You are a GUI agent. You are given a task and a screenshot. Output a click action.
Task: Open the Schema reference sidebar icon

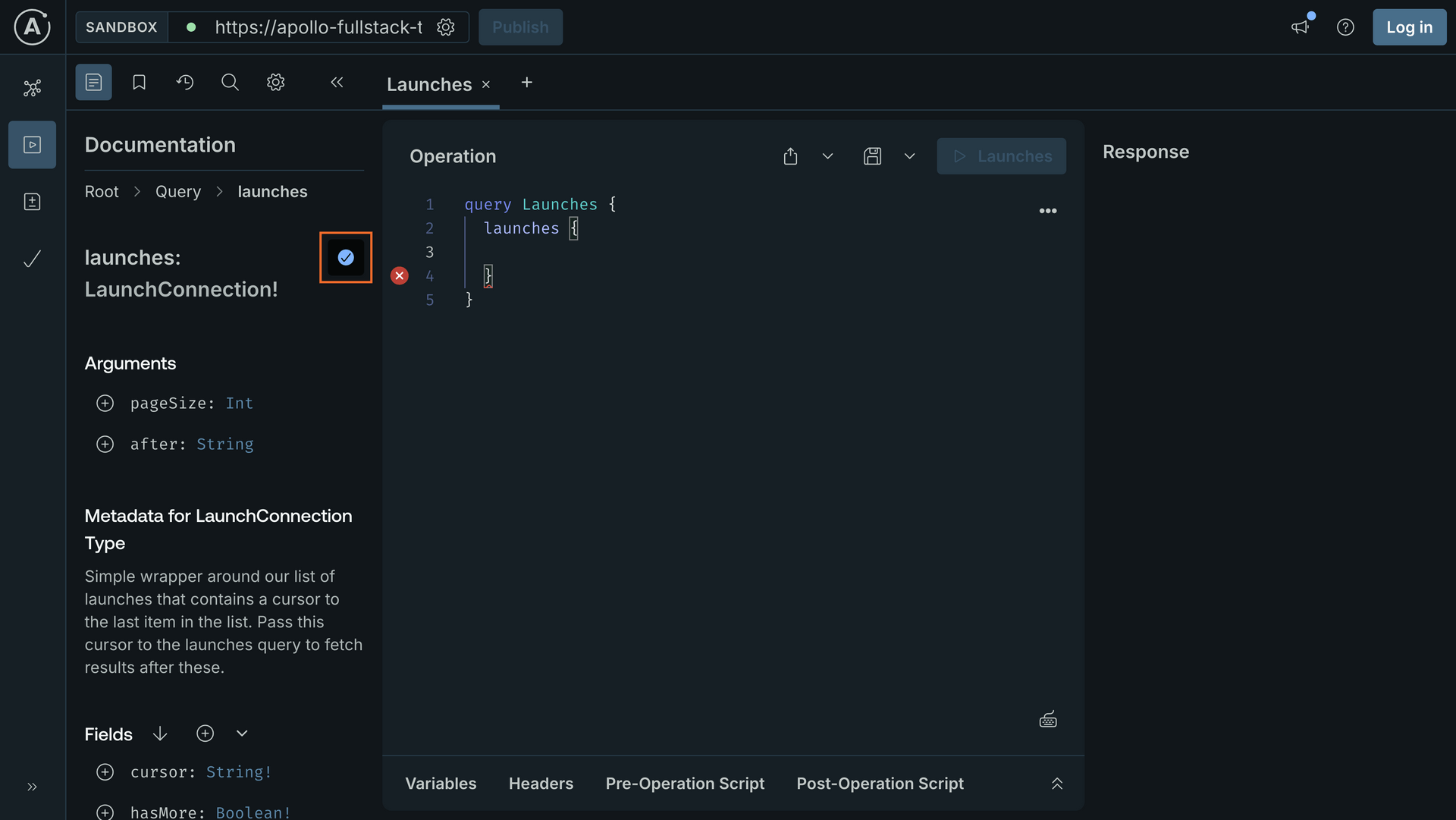[32, 201]
